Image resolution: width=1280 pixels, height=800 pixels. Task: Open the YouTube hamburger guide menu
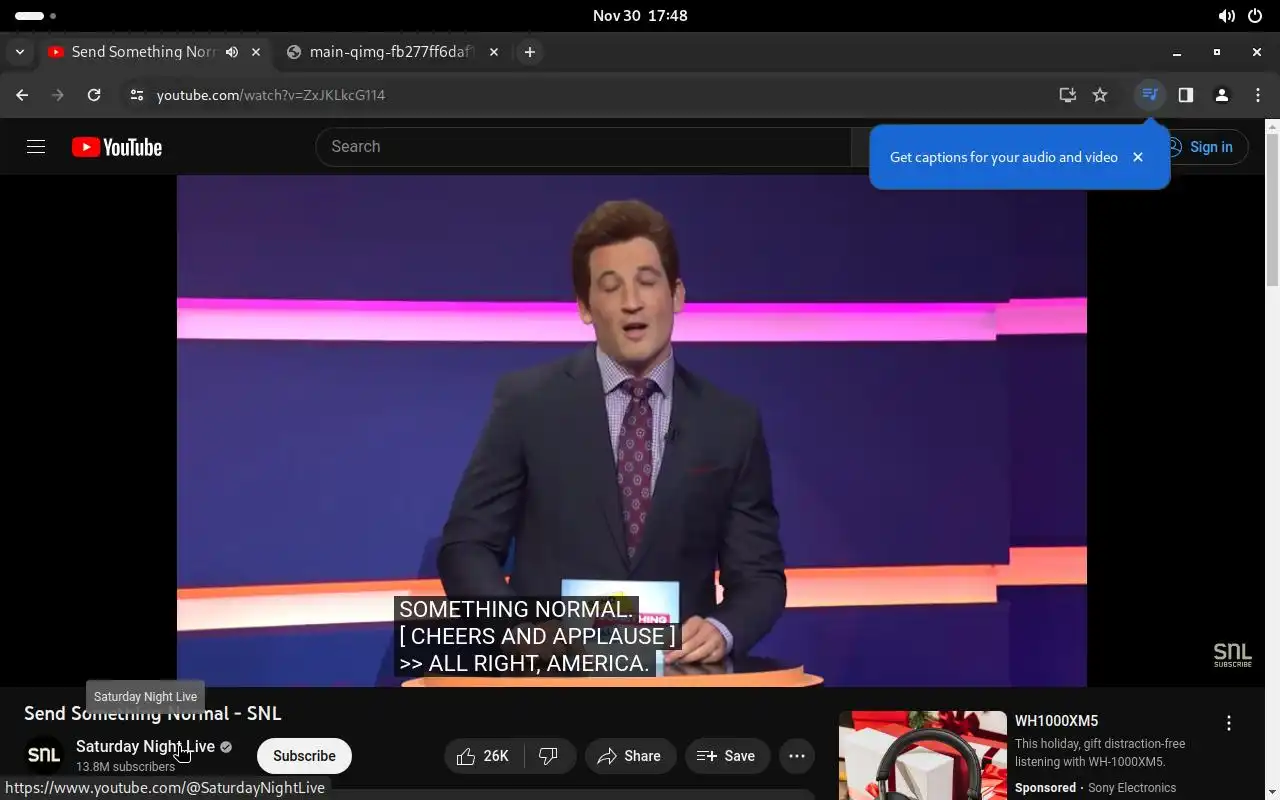point(36,147)
